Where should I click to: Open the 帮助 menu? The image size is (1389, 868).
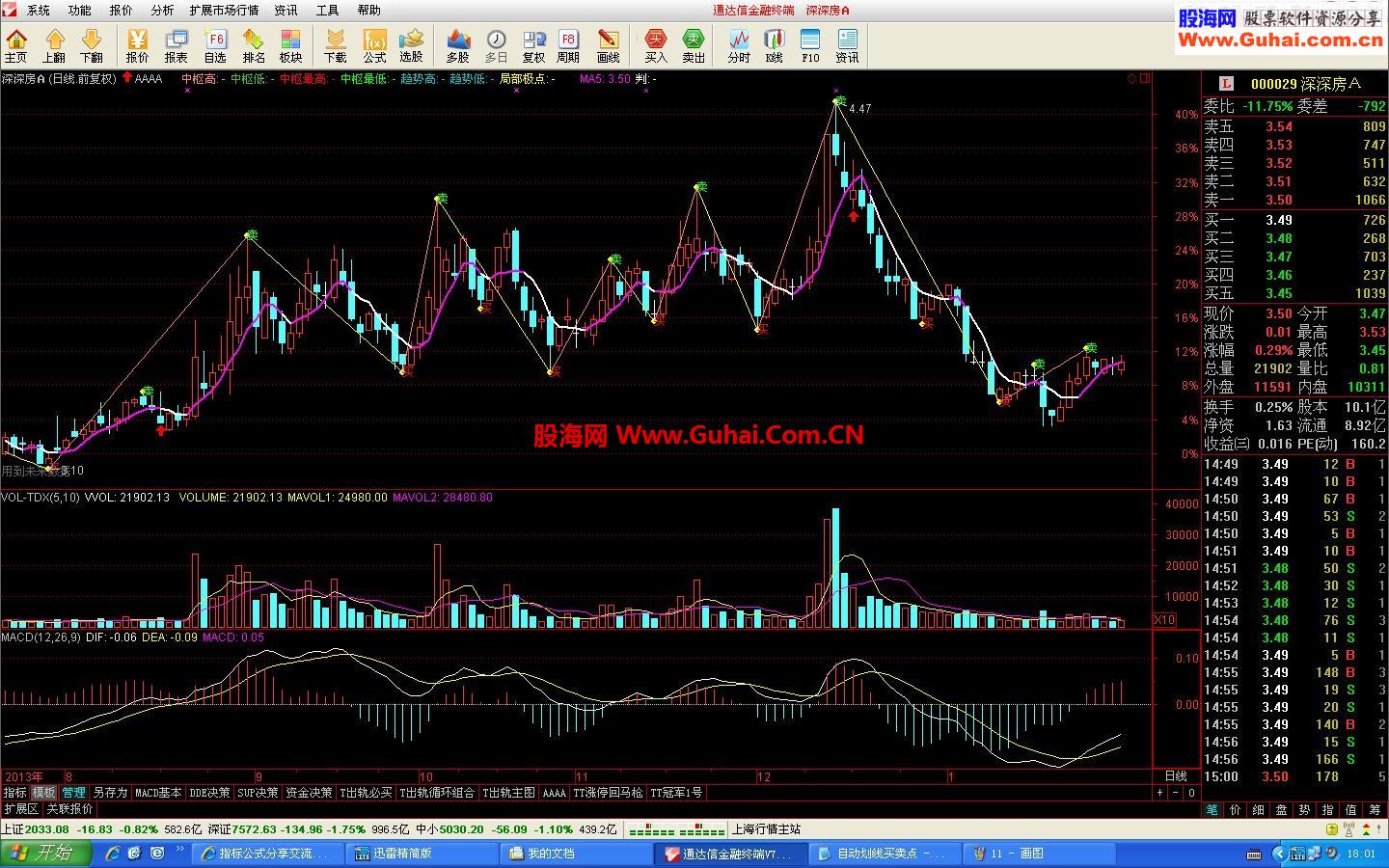click(368, 10)
